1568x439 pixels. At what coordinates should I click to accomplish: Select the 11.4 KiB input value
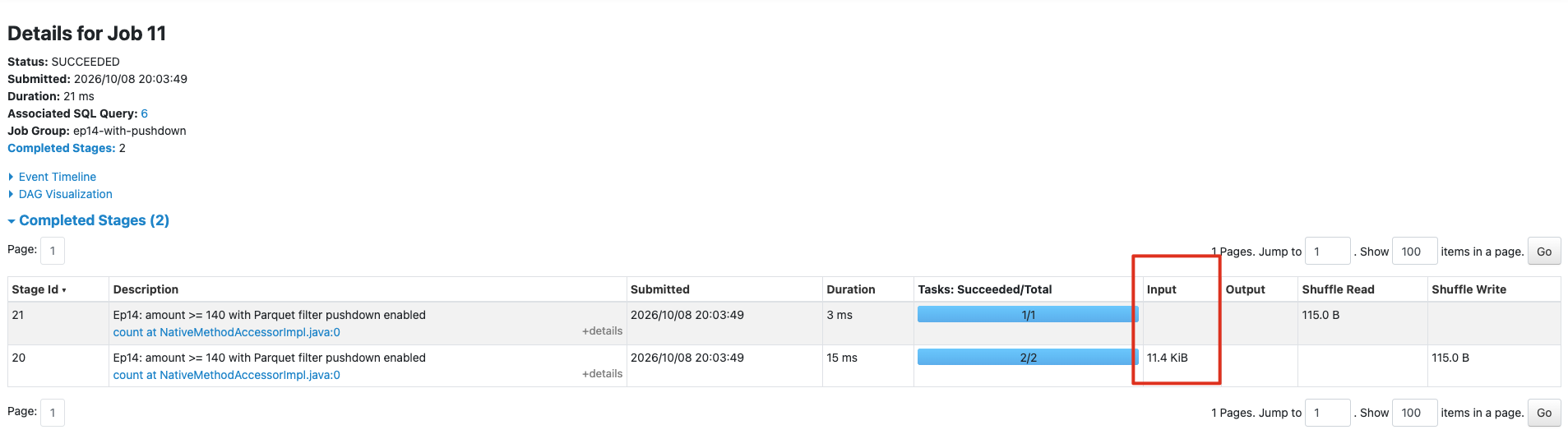[x=1168, y=358]
